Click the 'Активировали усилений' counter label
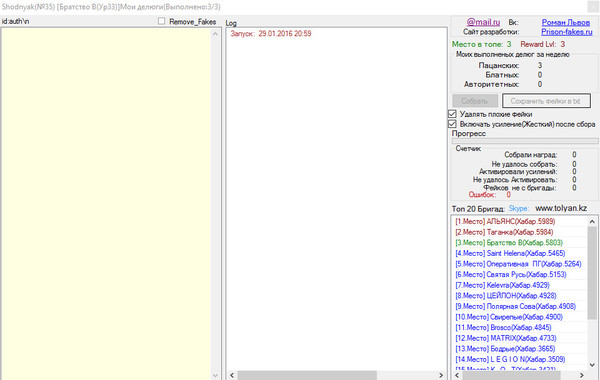This screenshot has width=600, height=380. coord(518,172)
